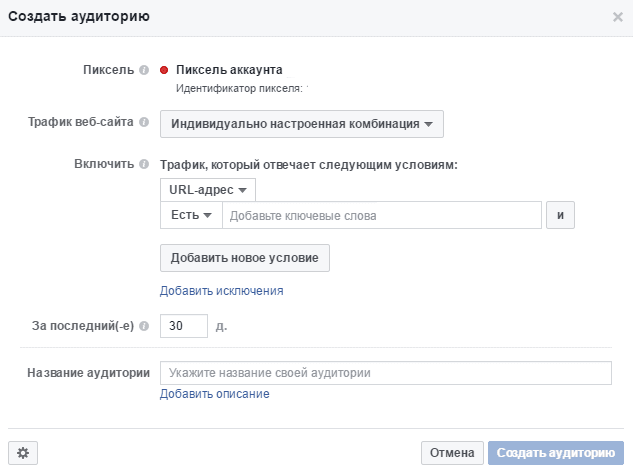This screenshot has height=472, width=633.
Task: Click the info icon next to За последний(-е)
Action: click(144, 326)
